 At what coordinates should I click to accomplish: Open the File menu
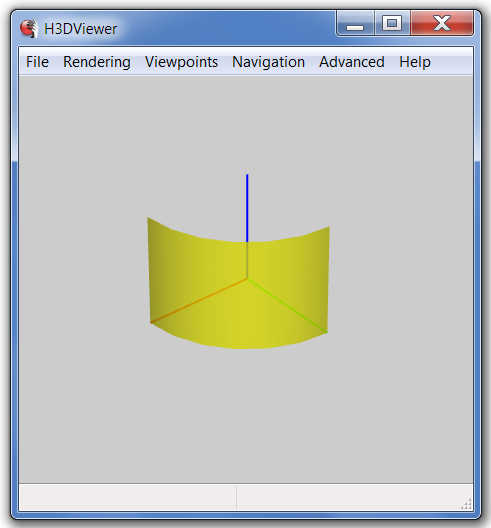click(37, 62)
